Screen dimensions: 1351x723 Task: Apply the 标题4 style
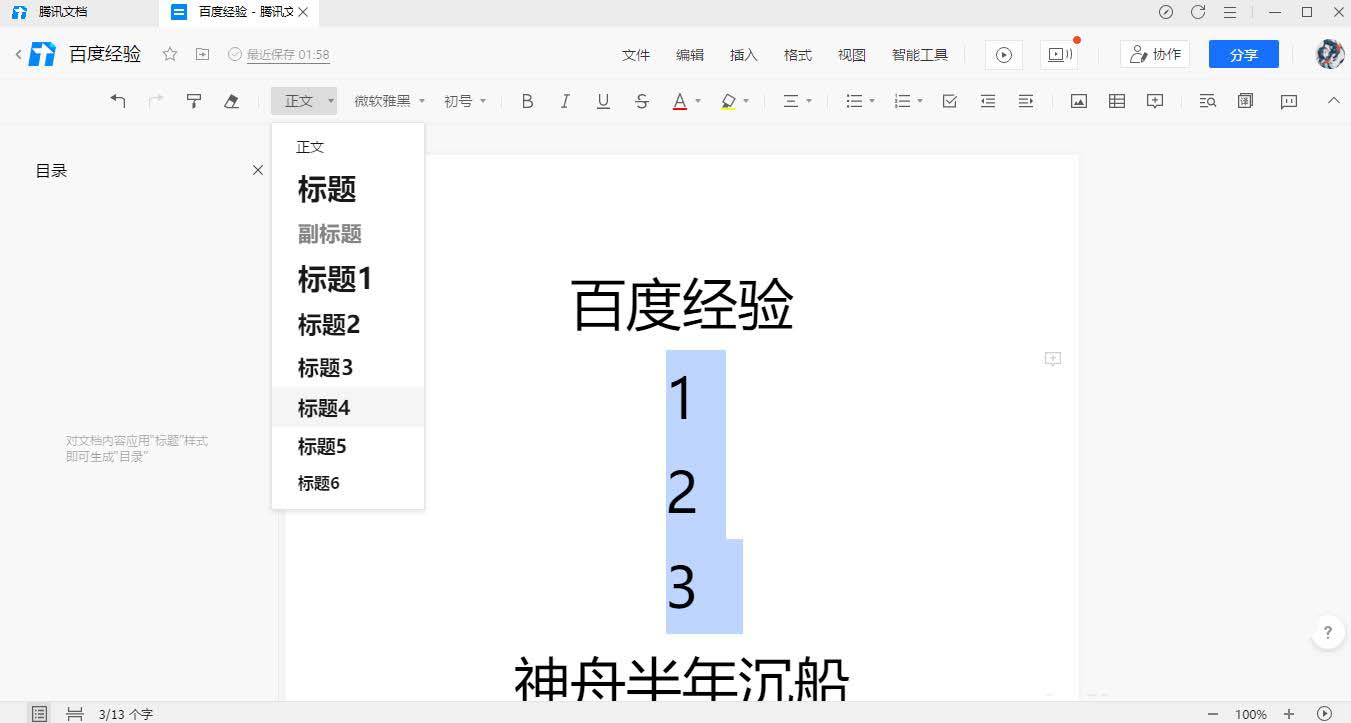(348, 407)
